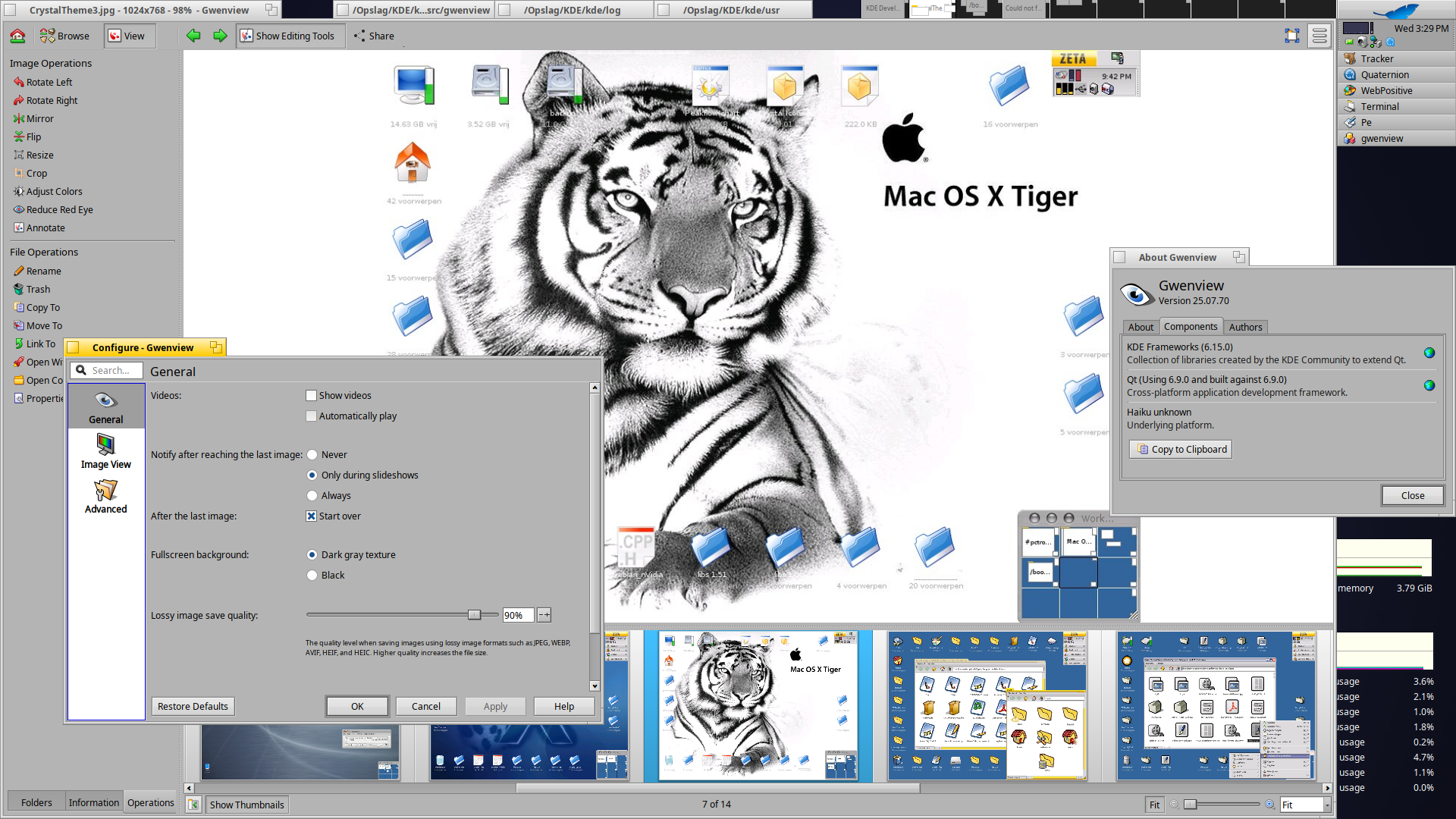The width and height of the screenshot is (1456, 819).
Task: Click the Rotate Left icon
Action: 18,82
